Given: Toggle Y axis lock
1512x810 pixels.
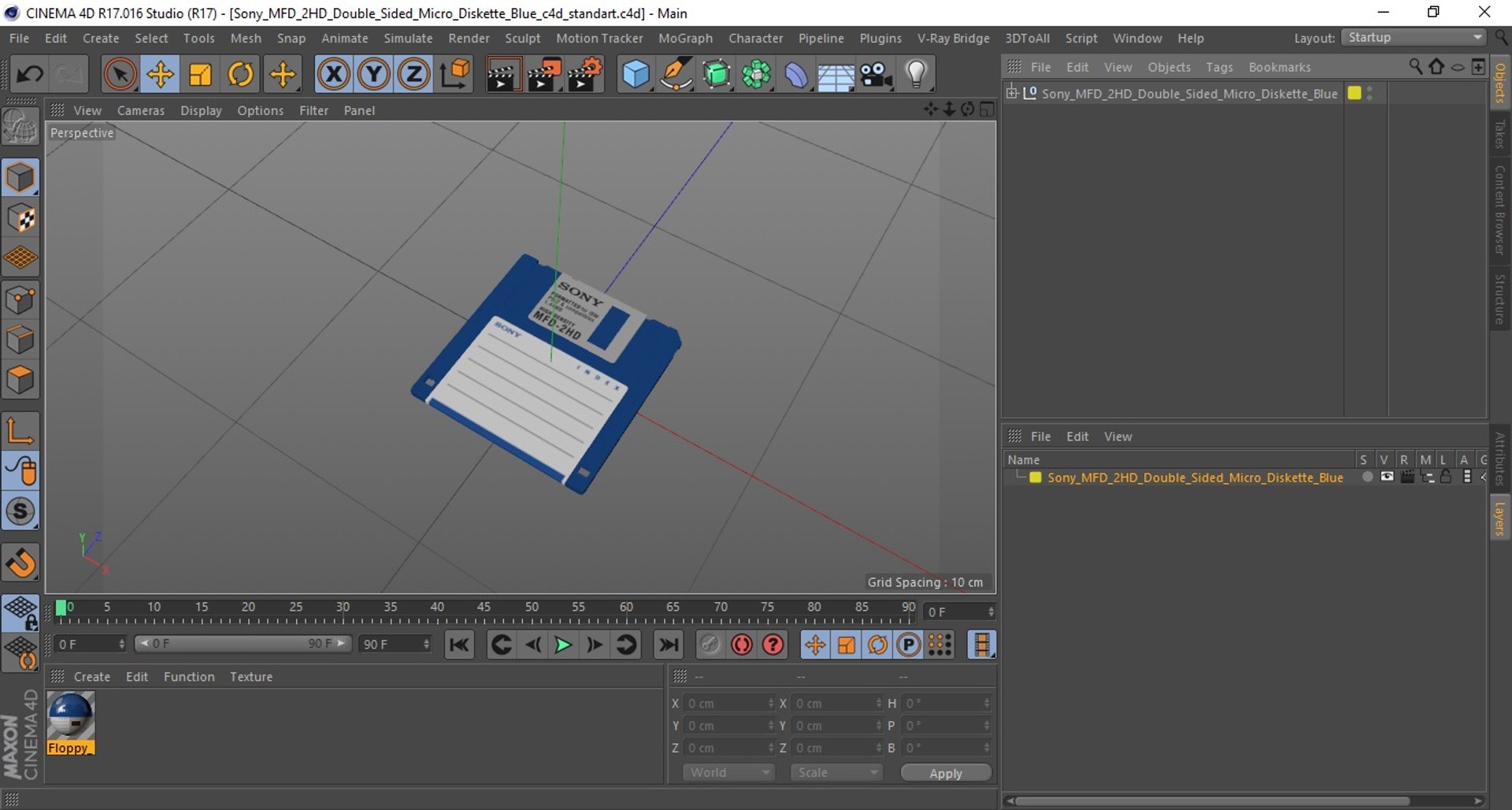Looking at the screenshot, I should (373, 75).
